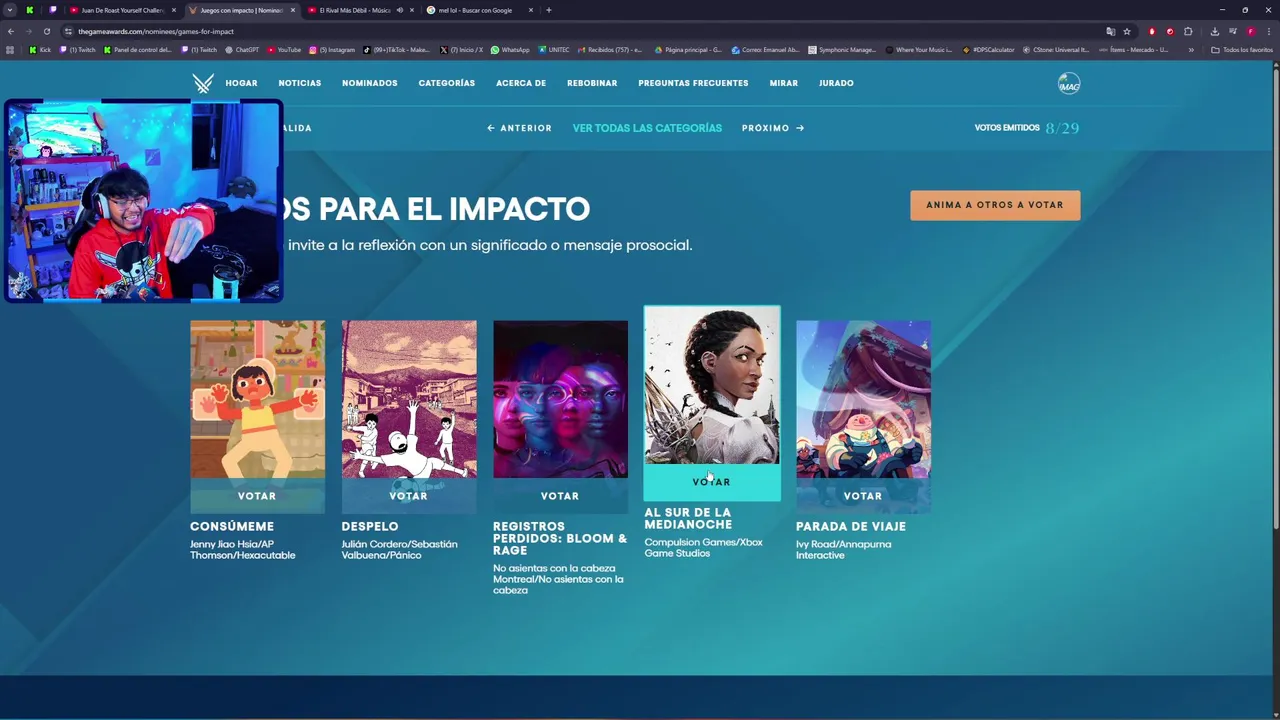Open PREGUNTAS FRECUENTES menu item
The height and width of the screenshot is (720, 1280).
click(x=693, y=84)
